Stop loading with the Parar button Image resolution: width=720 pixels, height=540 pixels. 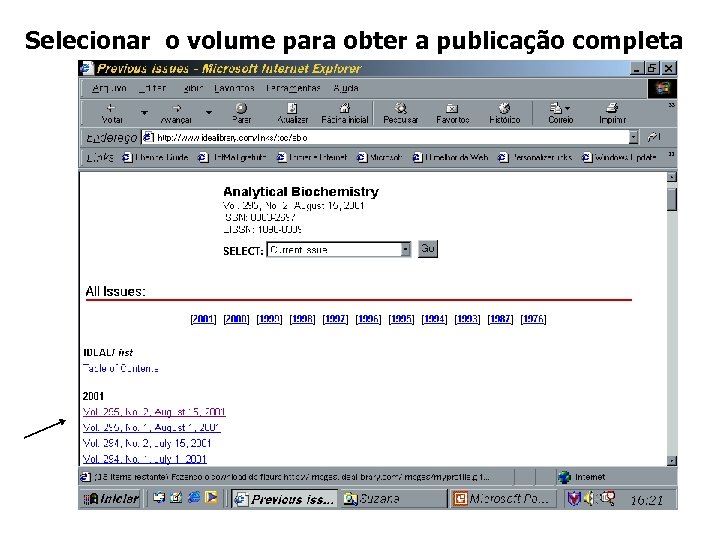click(242, 113)
